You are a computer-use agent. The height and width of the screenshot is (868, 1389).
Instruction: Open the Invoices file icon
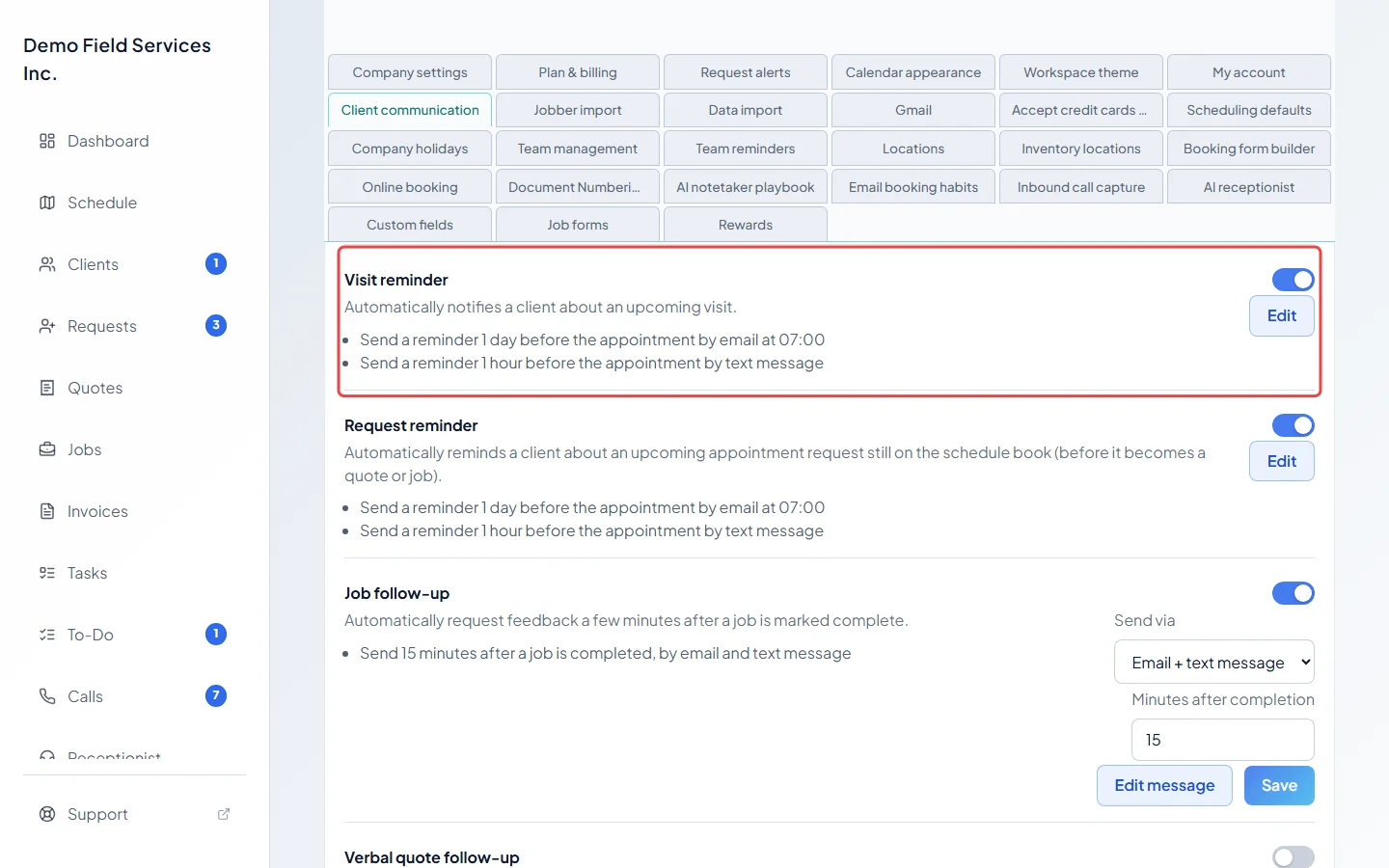click(47, 511)
